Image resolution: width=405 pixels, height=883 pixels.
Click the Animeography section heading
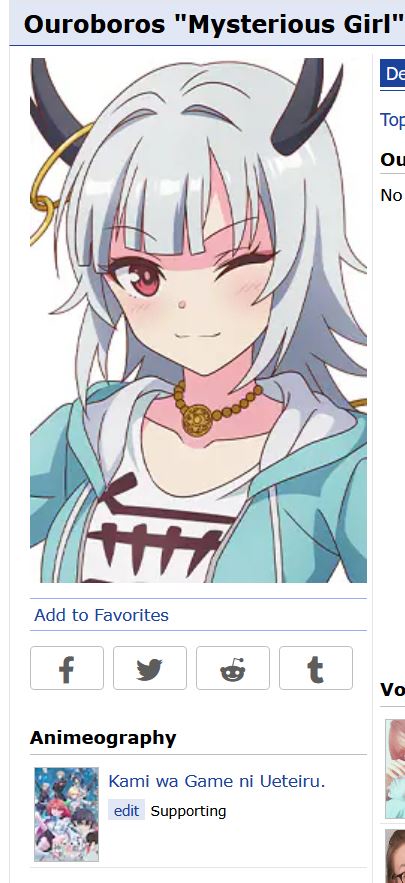coord(103,737)
